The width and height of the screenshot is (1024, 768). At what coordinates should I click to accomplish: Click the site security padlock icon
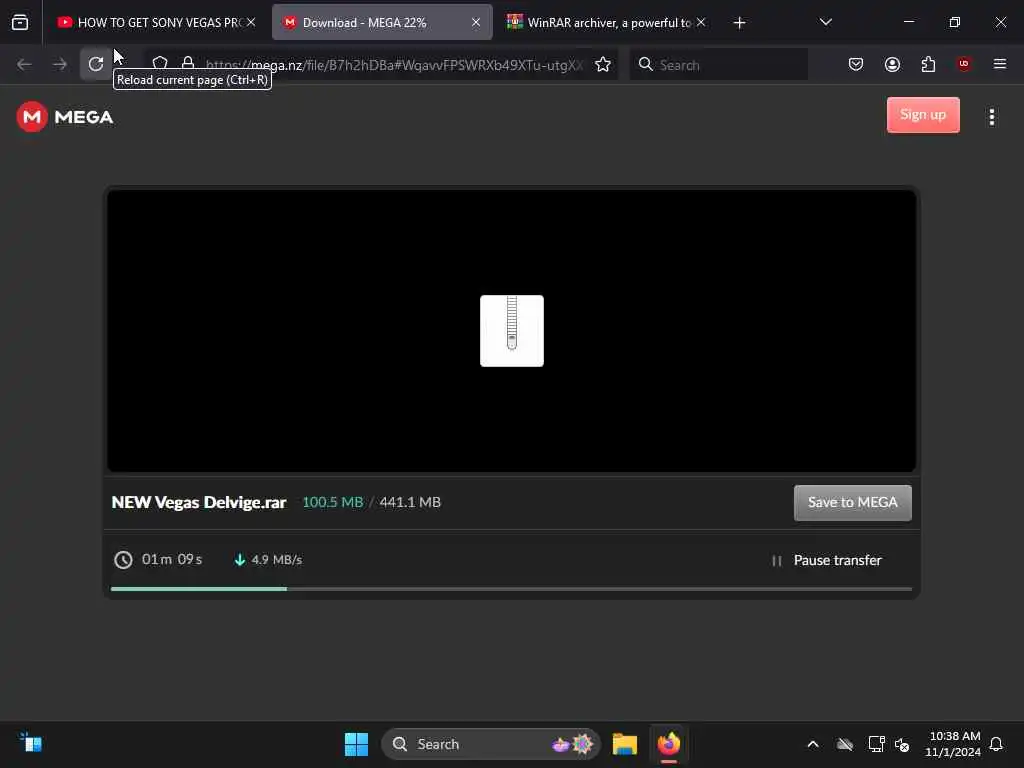187,64
